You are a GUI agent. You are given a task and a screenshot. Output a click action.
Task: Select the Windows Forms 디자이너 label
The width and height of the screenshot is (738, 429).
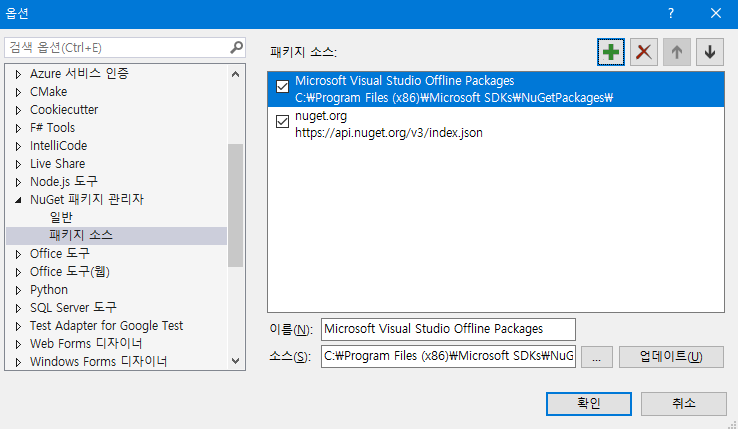(x=98, y=361)
